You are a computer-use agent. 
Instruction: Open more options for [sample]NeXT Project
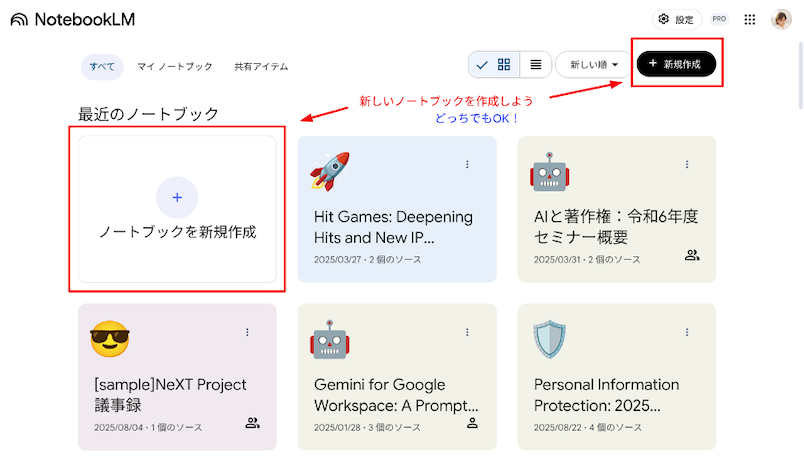tap(247, 332)
